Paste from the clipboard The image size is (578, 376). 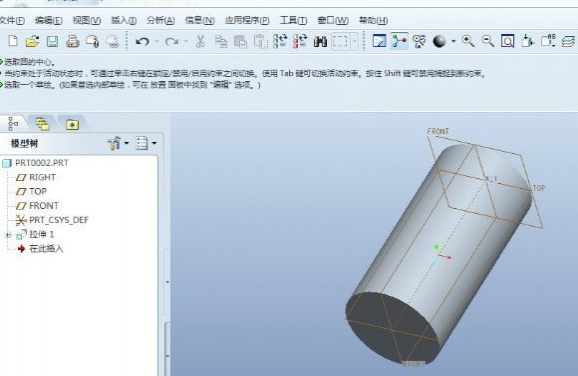(240, 41)
